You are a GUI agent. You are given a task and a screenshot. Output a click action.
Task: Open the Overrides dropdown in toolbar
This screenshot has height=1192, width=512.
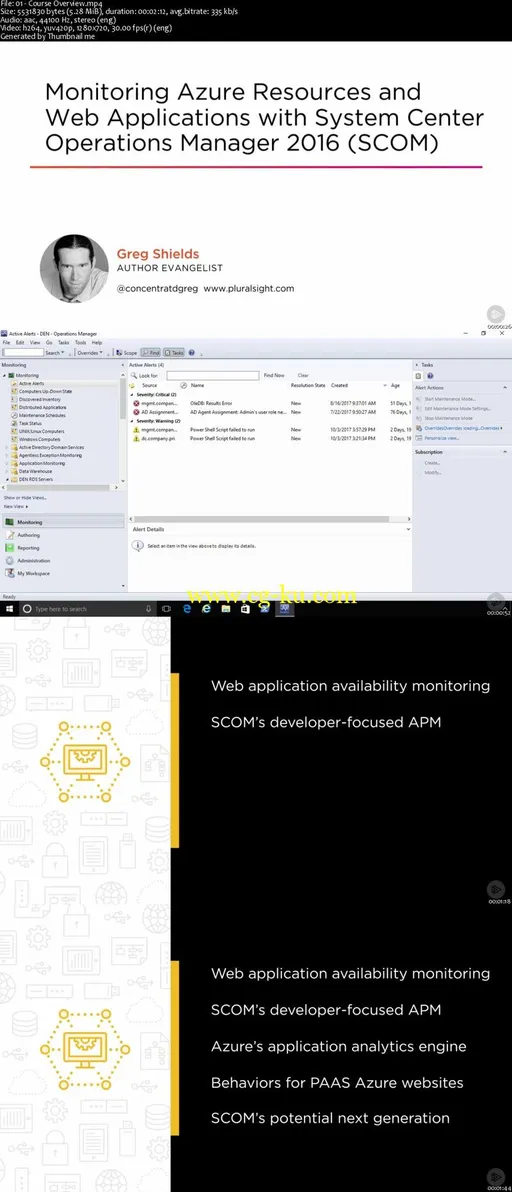90,353
